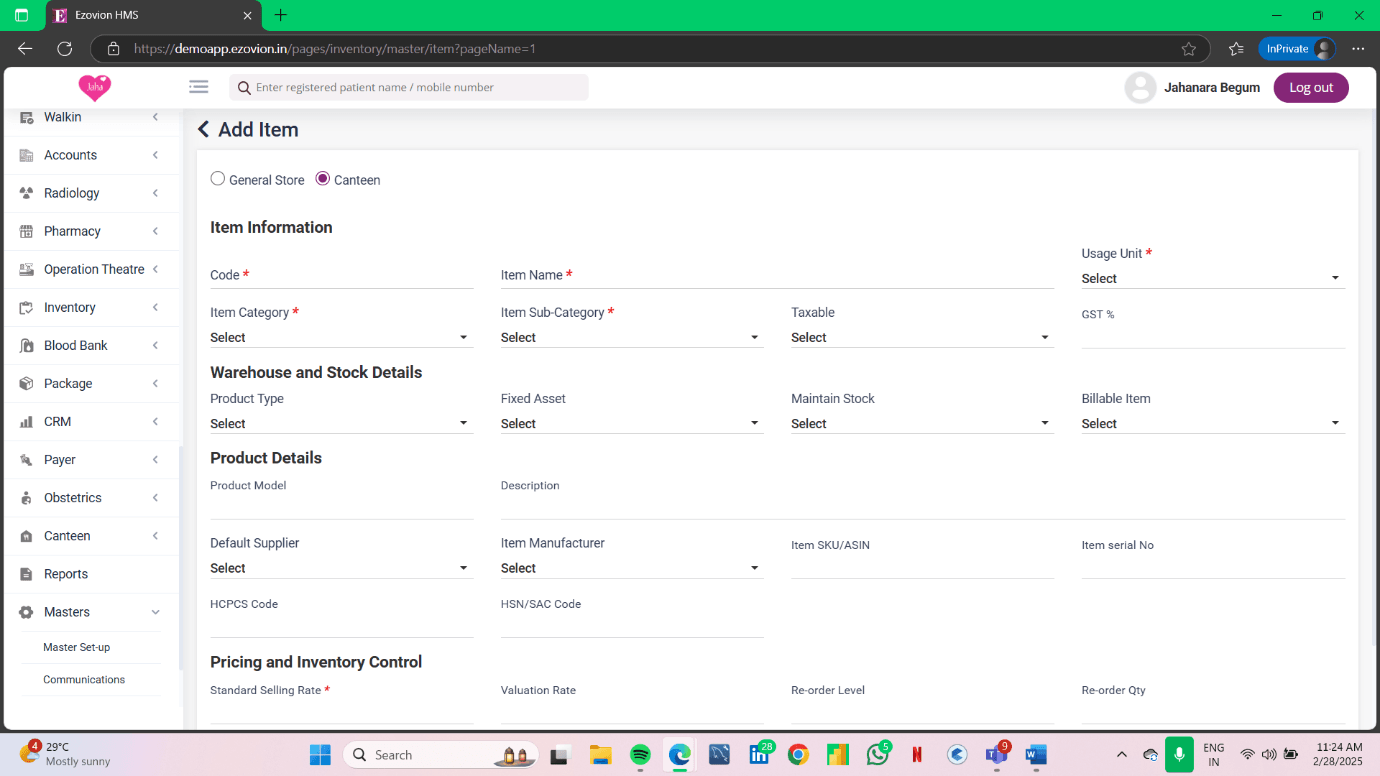Select the General Store radio button
Viewport: 1380px width, 776px height.
click(x=218, y=179)
